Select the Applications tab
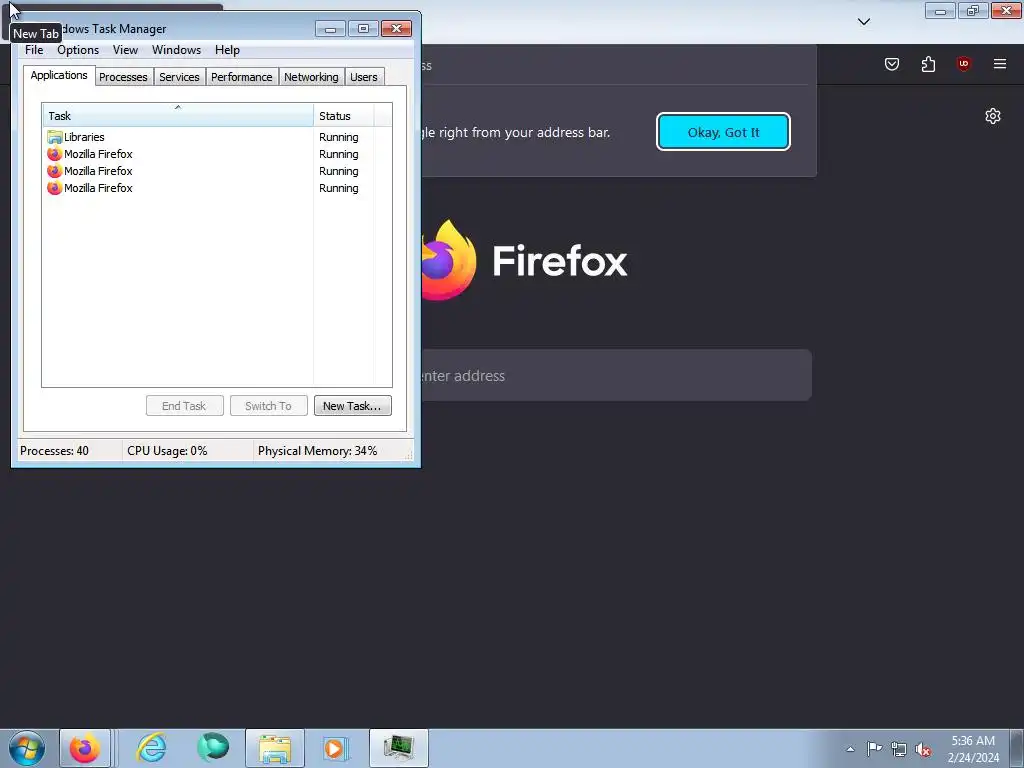This screenshot has width=1024, height=768. (x=59, y=75)
